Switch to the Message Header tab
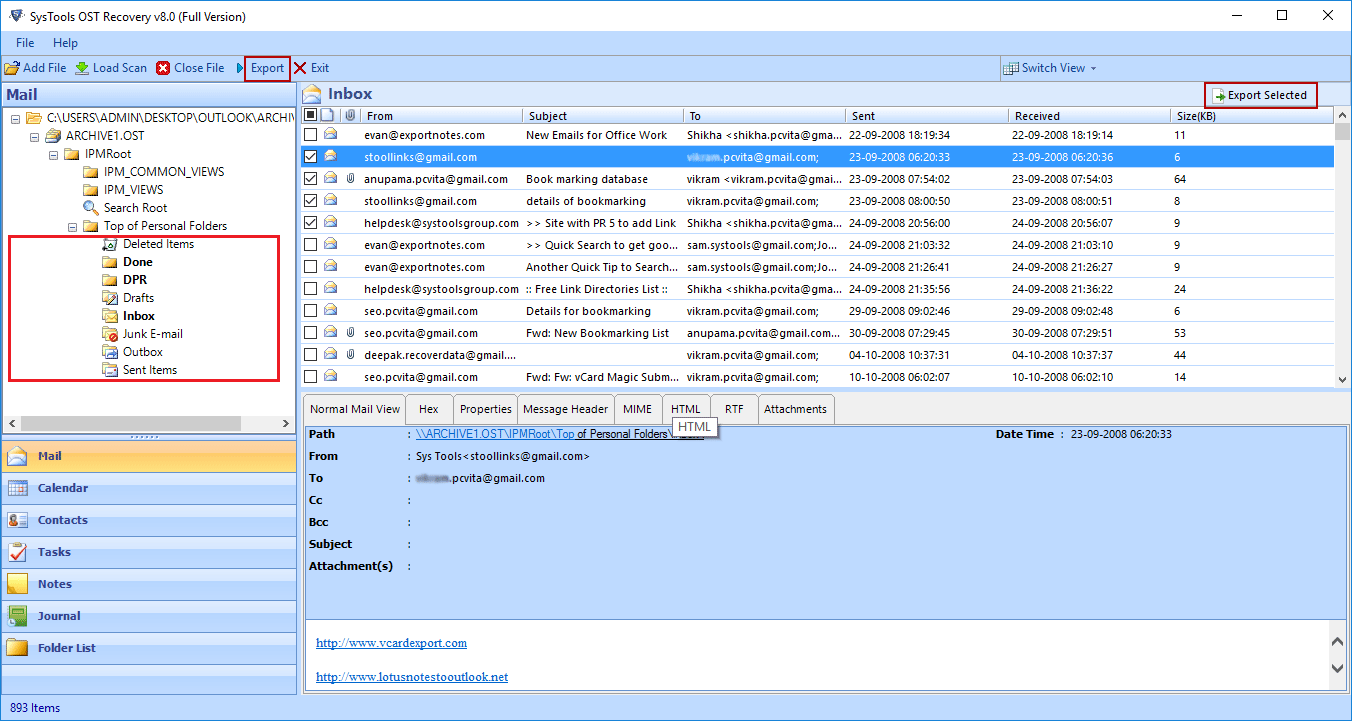 click(565, 408)
